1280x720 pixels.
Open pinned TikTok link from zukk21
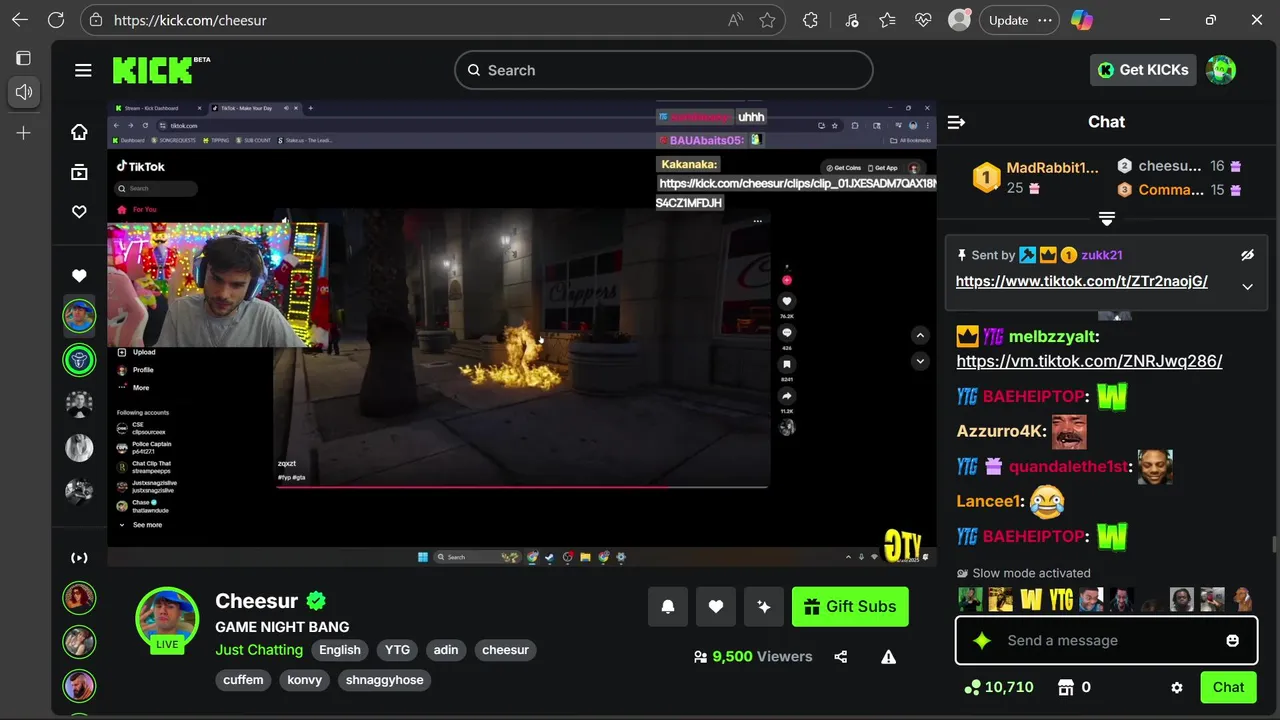coord(1081,281)
